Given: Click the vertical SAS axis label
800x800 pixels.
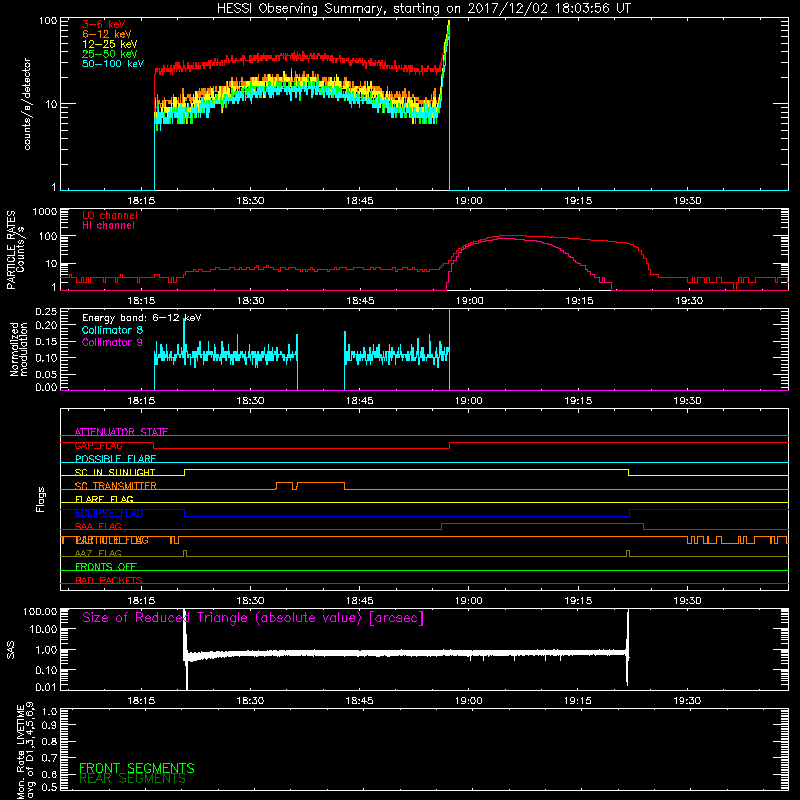Looking at the screenshot, I should [10, 650].
